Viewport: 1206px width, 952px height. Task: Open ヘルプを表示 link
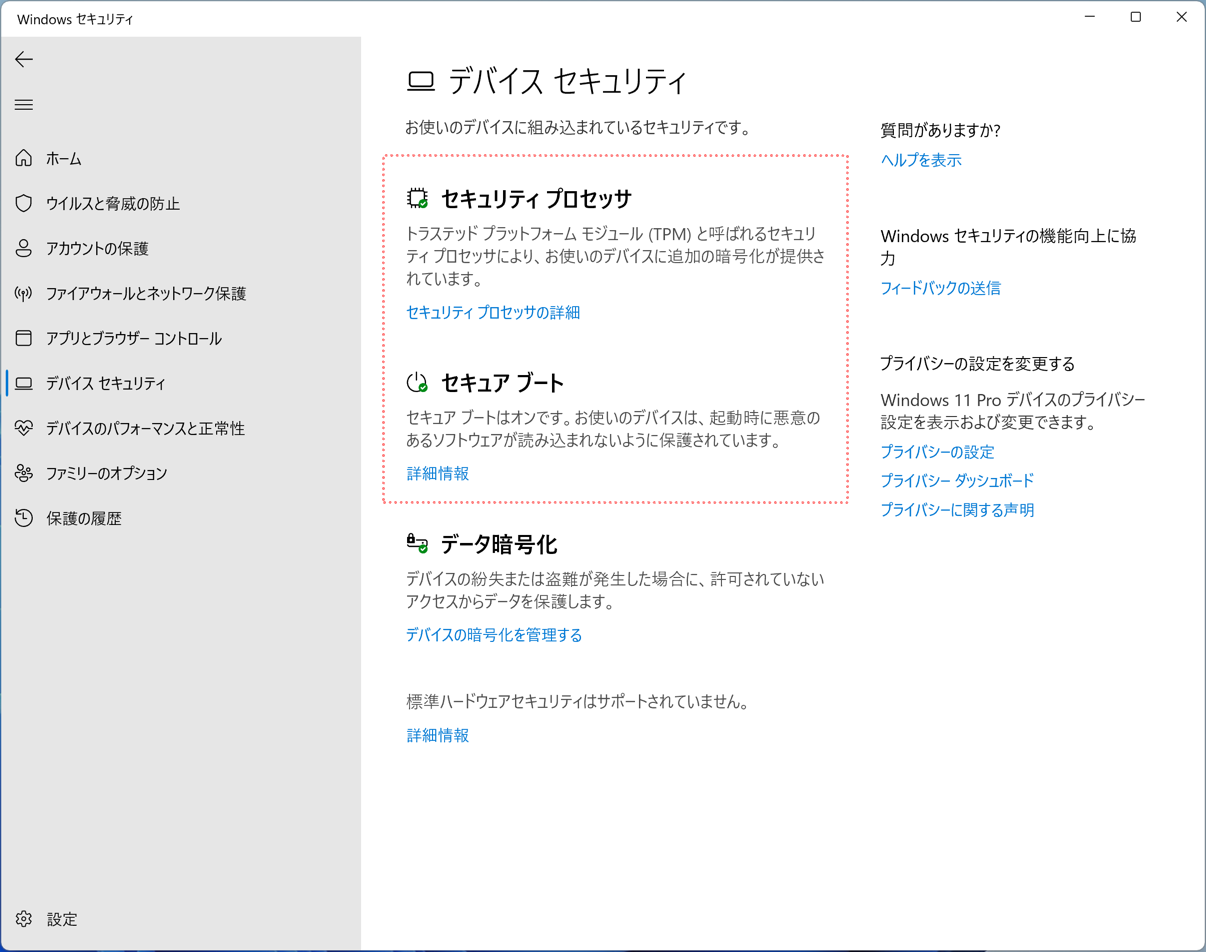click(x=920, y=160)
